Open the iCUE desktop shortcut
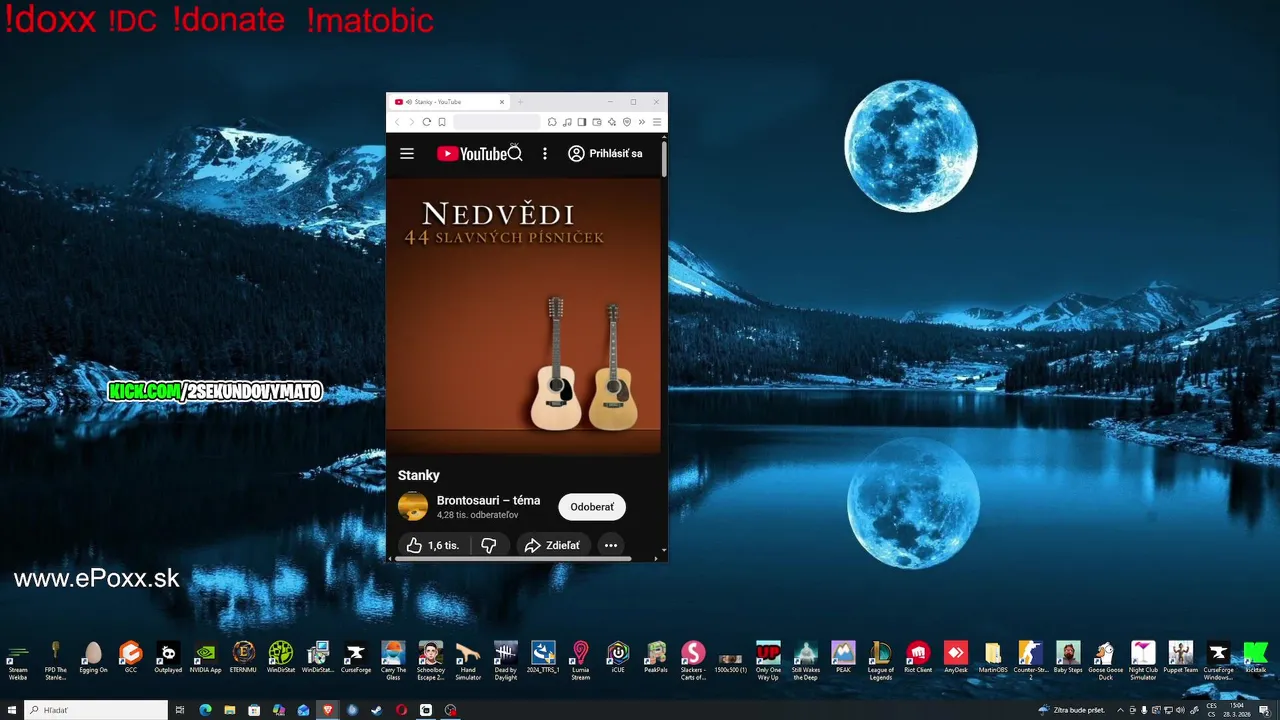Screen dimensions: 1280x720 tap(618, 658)
